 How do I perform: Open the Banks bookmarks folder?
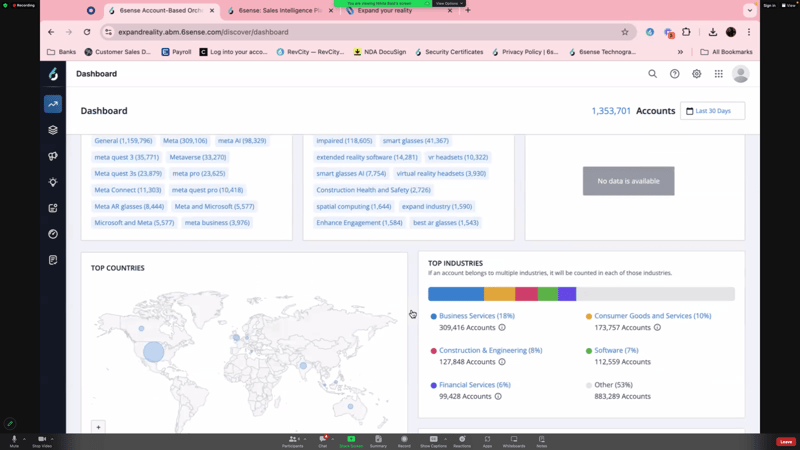pyautogui.click(x=61, y=52)
